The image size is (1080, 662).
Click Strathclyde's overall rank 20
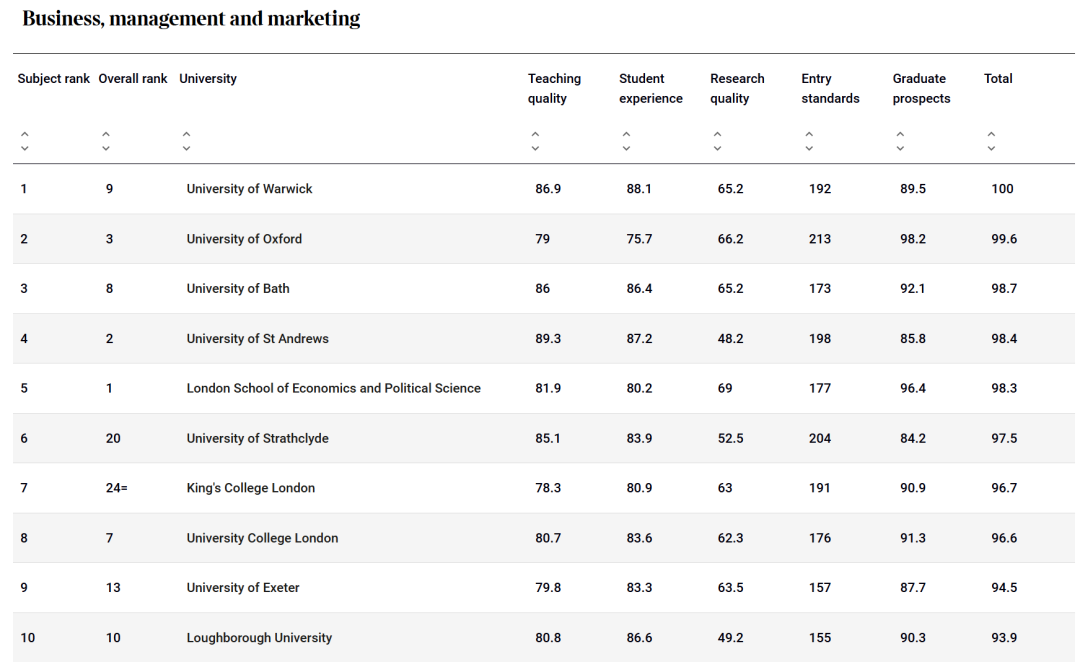tap(113, 438)
